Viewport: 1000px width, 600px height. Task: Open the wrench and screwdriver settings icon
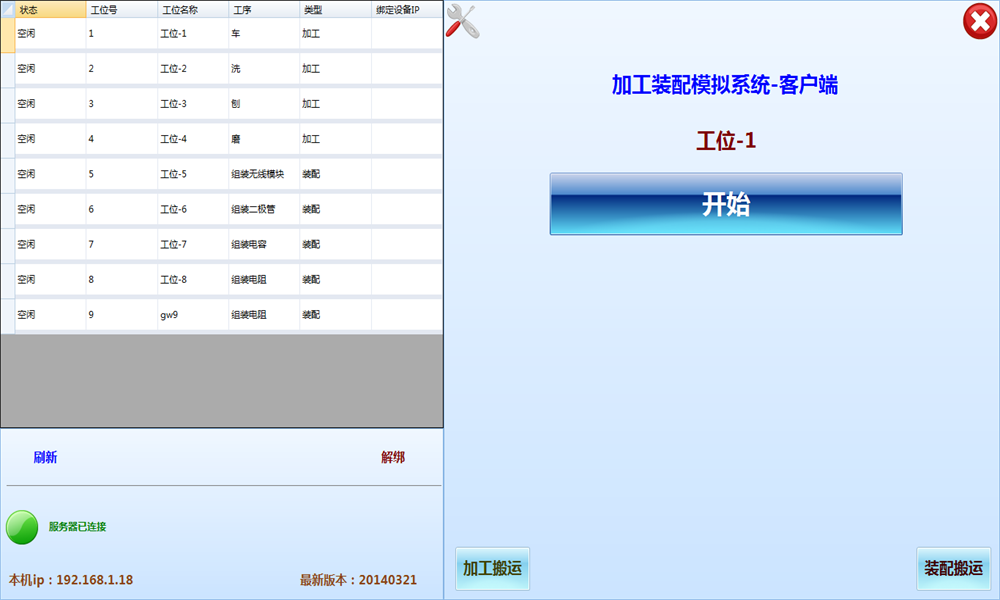click(x=462, y=21)
